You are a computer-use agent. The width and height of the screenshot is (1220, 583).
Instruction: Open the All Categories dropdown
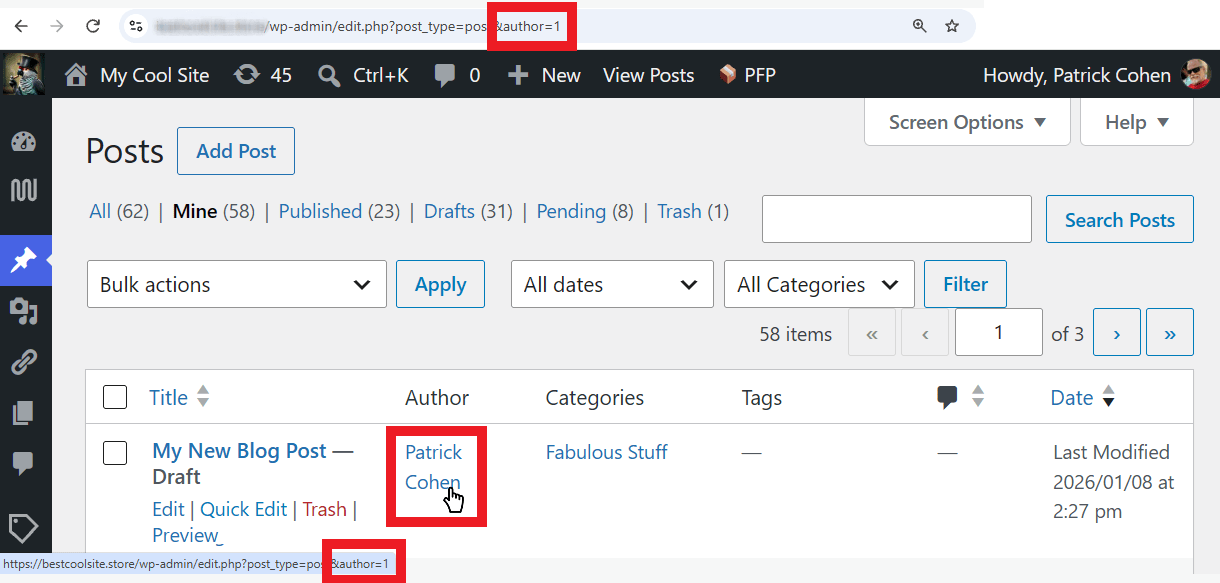coord(819,284)
